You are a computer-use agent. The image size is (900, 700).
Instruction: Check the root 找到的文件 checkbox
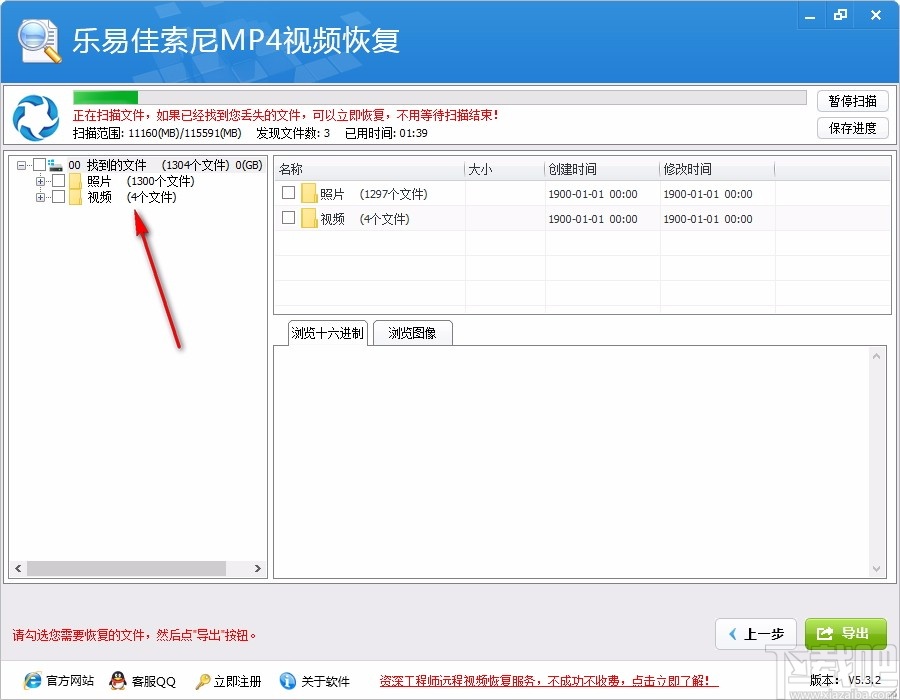41,164
